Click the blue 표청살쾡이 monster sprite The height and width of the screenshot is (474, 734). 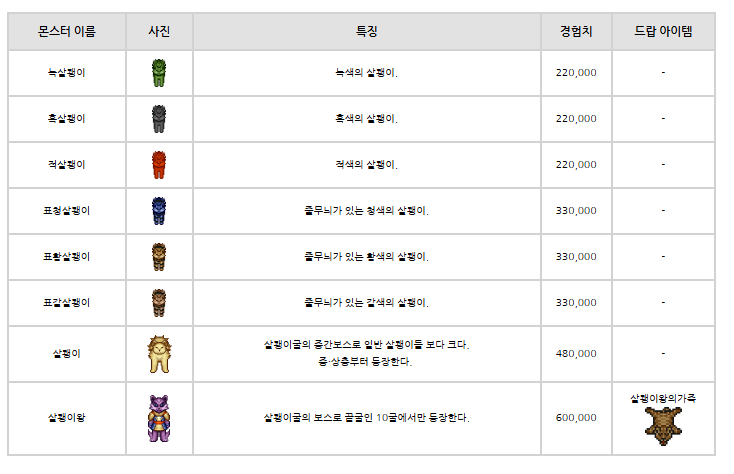[159, 211]
